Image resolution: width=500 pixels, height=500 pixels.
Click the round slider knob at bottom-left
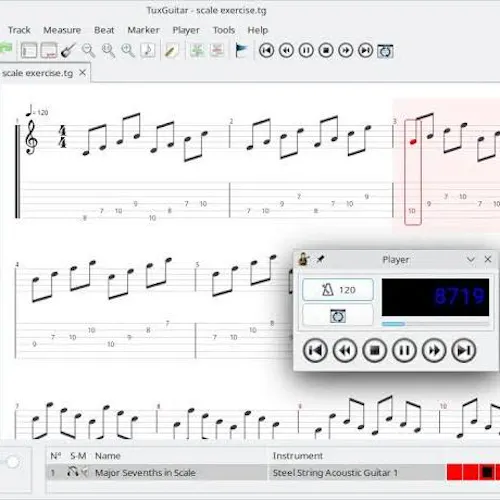(x=13, y=462)
